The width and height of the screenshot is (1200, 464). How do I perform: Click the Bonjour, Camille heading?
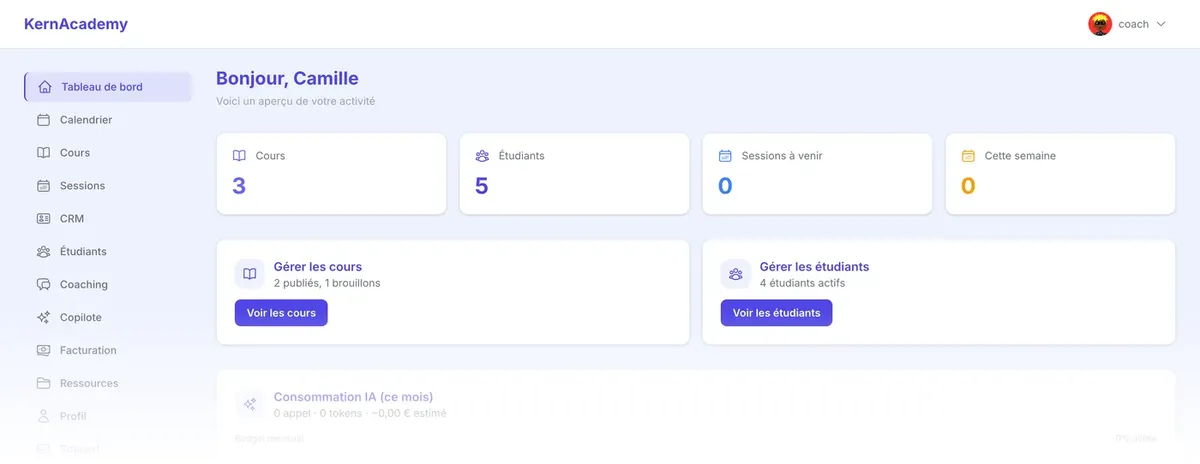[x=287, y=79]
